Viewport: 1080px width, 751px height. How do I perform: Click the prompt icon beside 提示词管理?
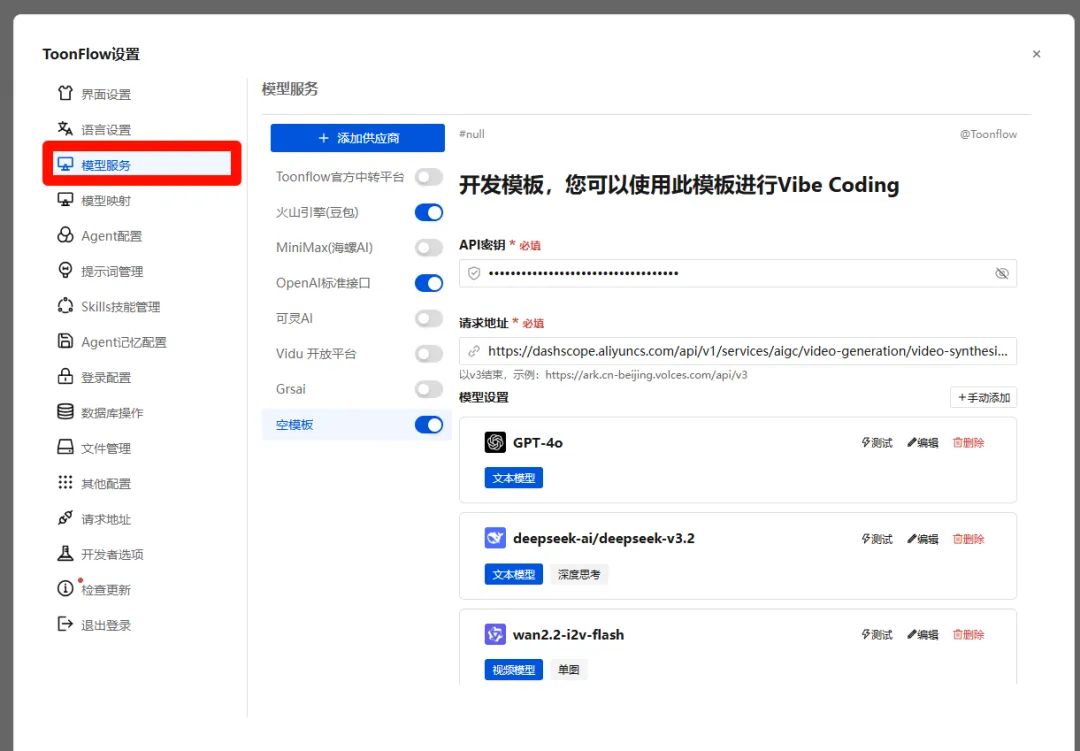[65, 270]
